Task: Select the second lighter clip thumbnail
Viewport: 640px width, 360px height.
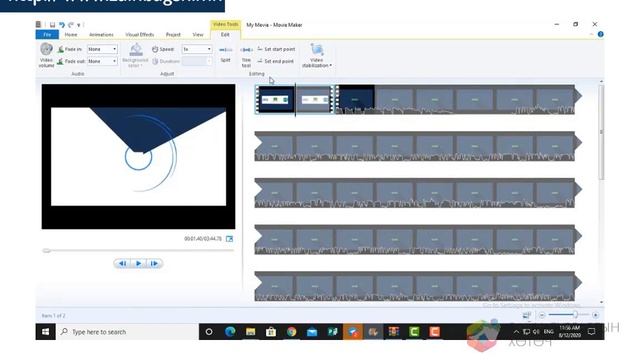Action: (315, 99)
